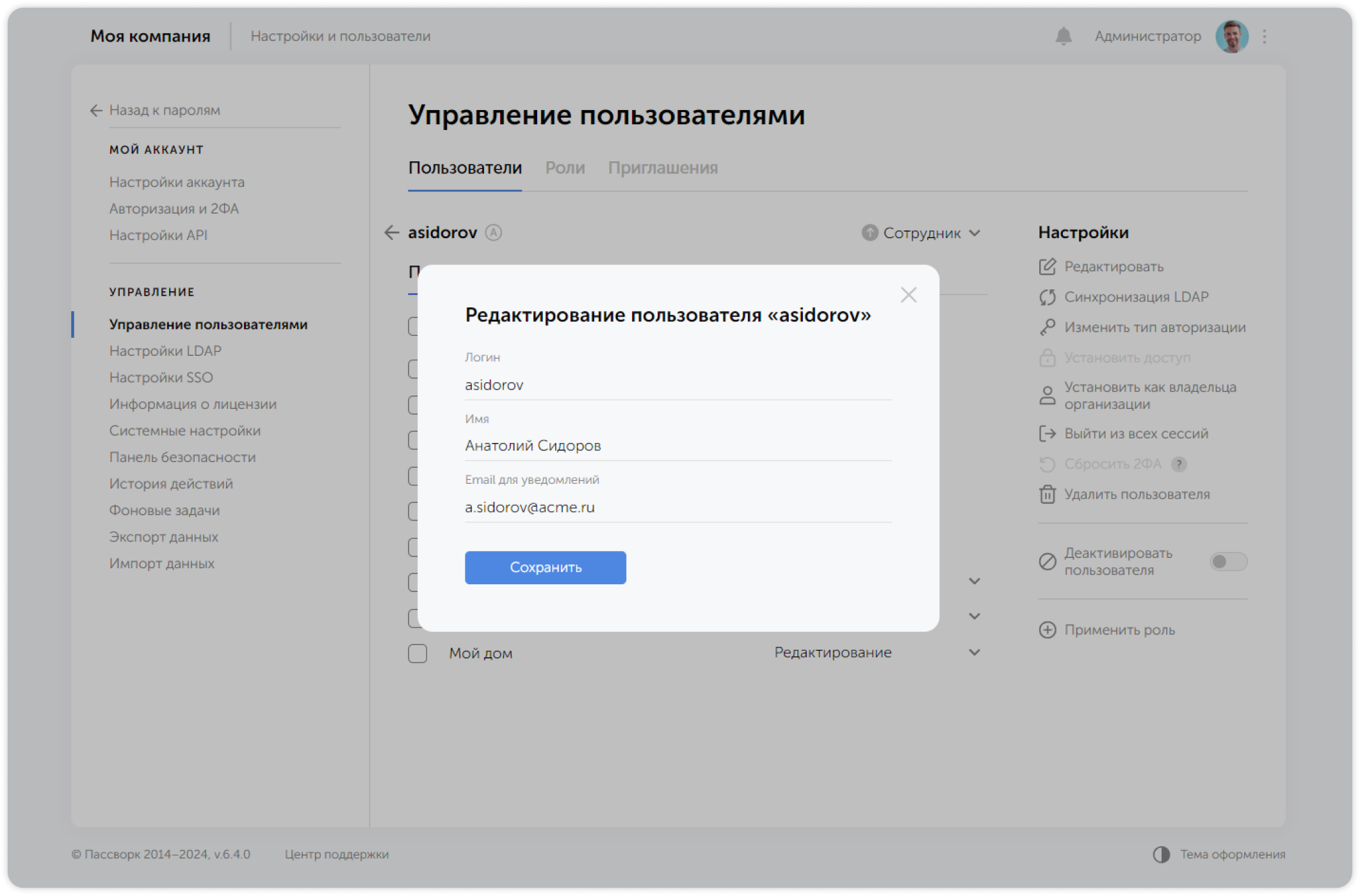
Task: Check the checkbox next to Мой дом
Action: (417, 653)
